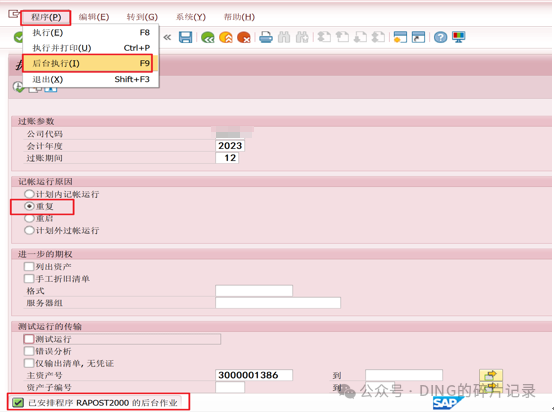The height and width of the screenshot is (413, 554).
Task: Click the 格式 input field
Action: coord(254,291)
